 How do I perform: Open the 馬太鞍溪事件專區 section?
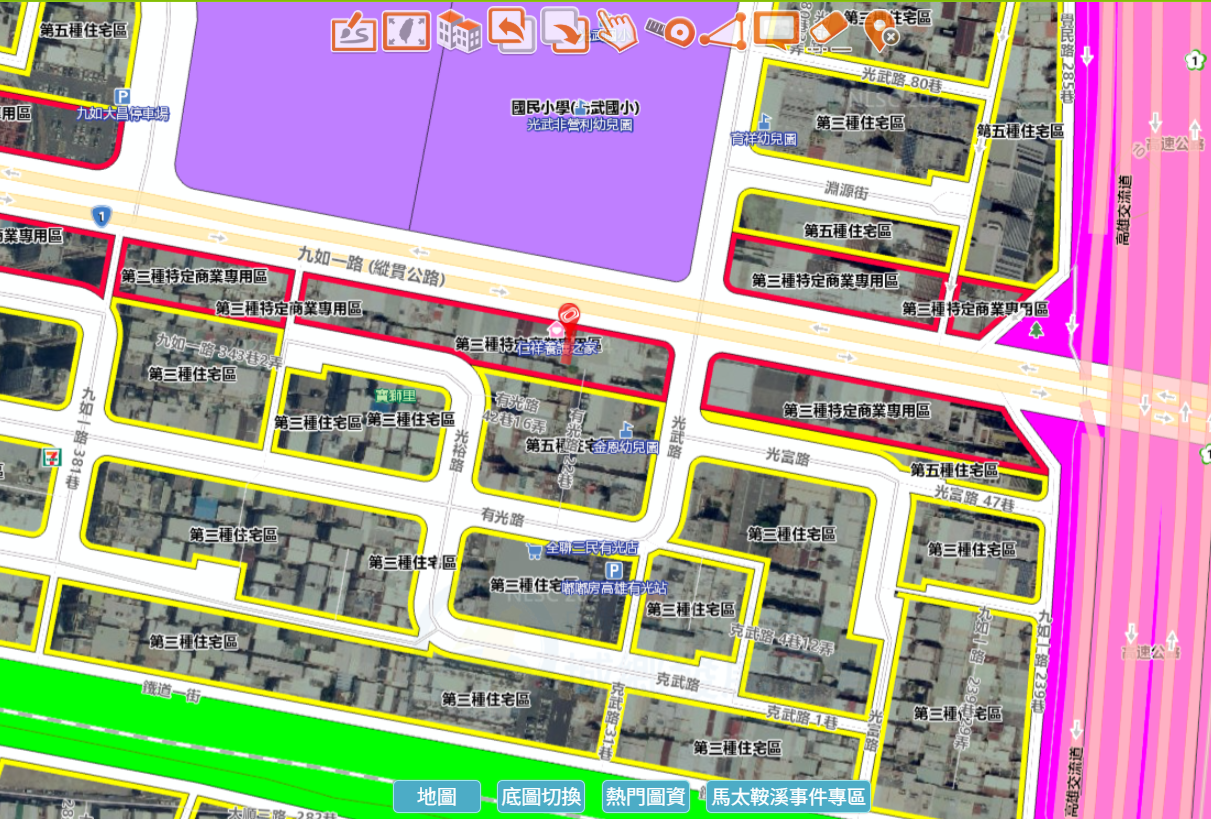point(787,797)
